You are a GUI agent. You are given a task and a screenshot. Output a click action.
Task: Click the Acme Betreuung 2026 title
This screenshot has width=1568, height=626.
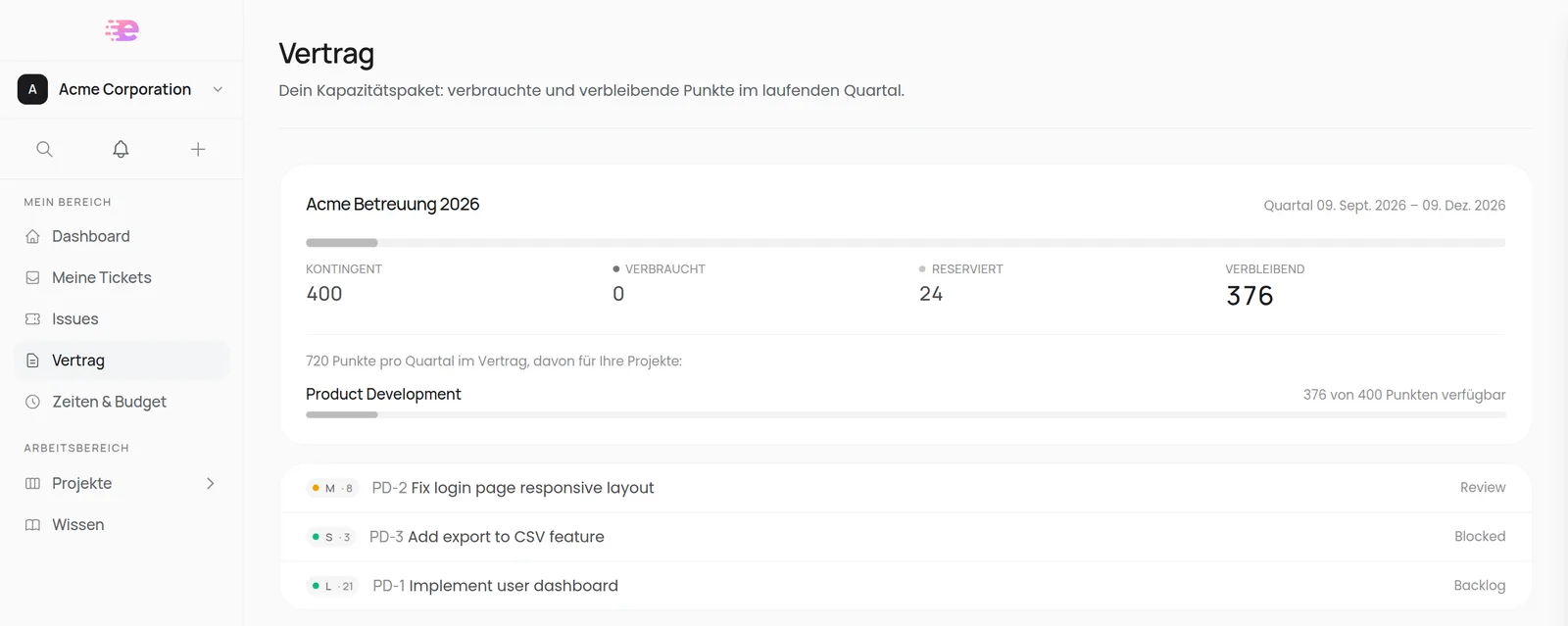coord(392,204)
